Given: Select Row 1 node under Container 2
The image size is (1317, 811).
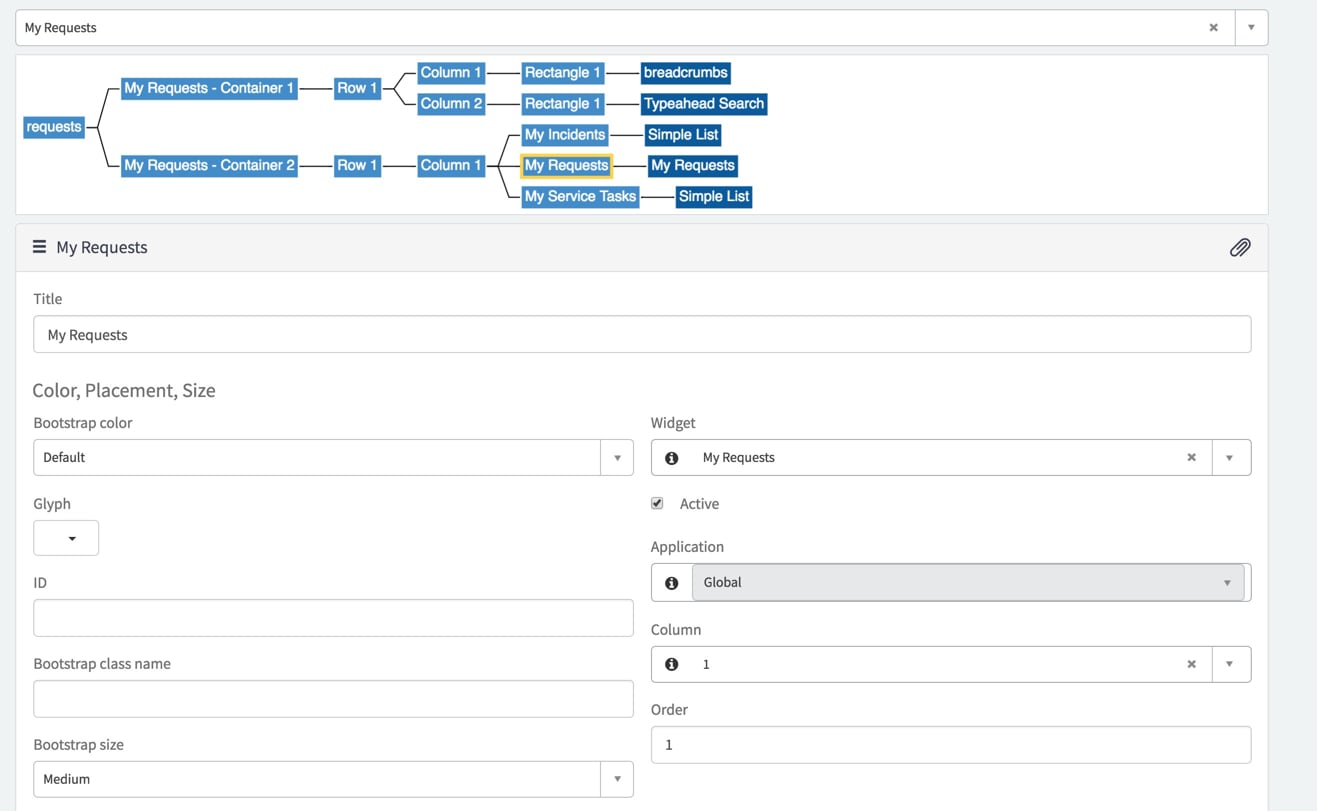Looking at the screenshot, I should pyautogui.click(x=357, y=165).
